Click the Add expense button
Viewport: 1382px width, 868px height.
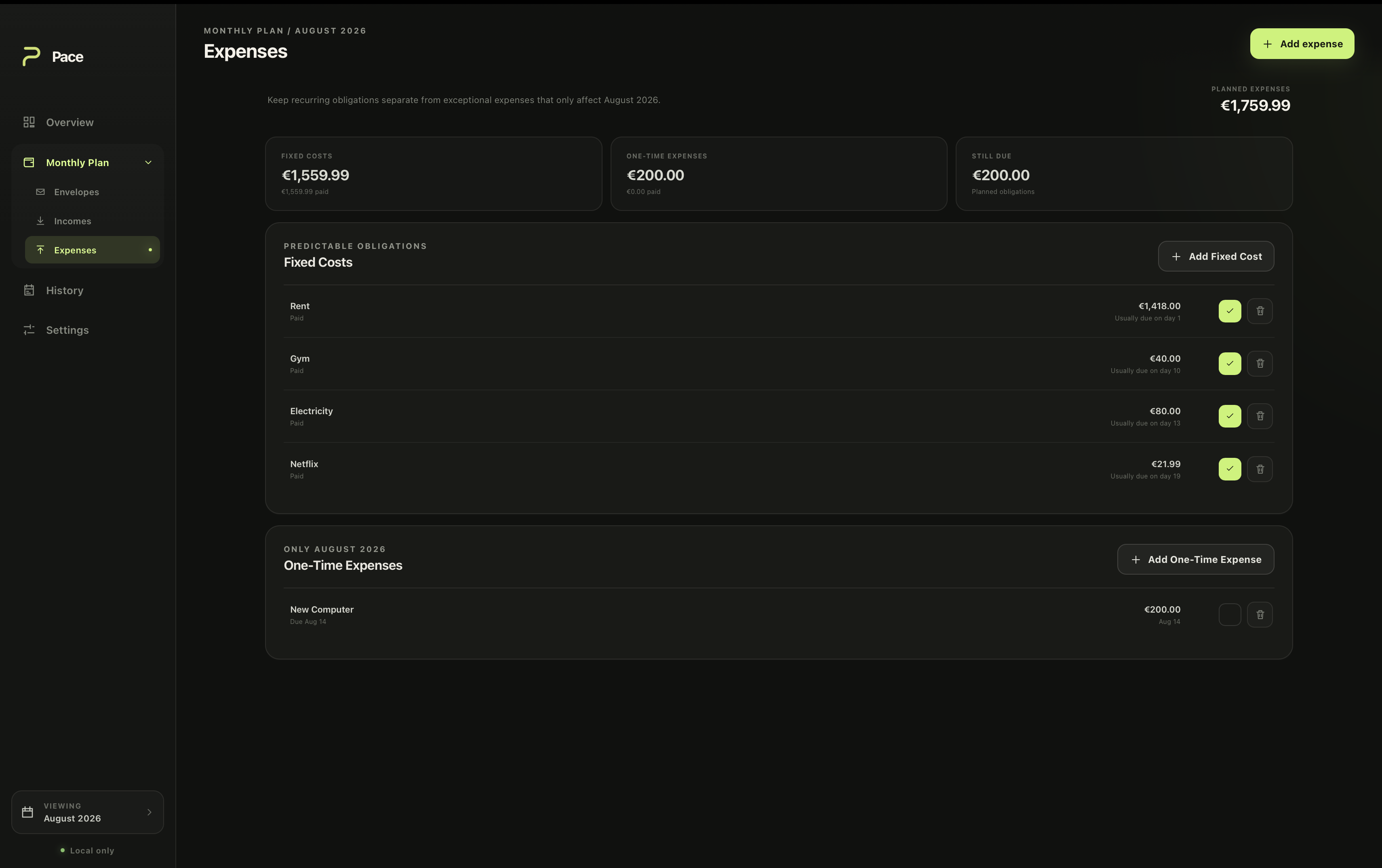[1302, 44]
